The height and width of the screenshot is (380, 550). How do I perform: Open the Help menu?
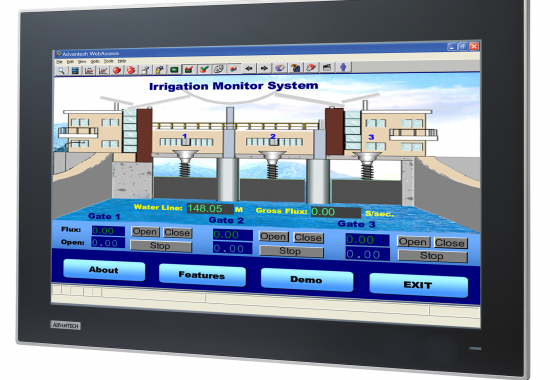(x=122, y=61)
